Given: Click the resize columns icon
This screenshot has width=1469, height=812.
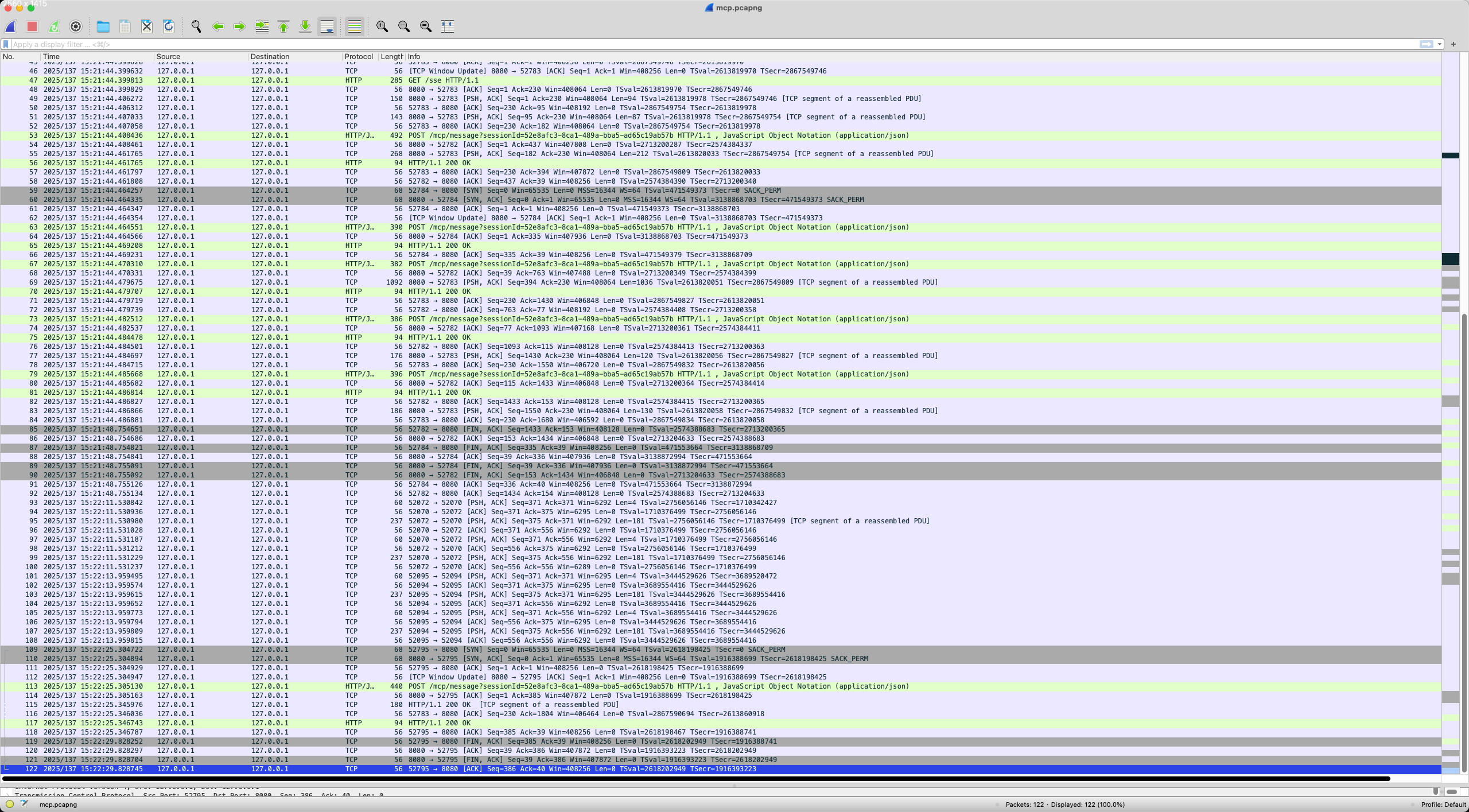Looking at the screenshot, I should coord(448,26).
